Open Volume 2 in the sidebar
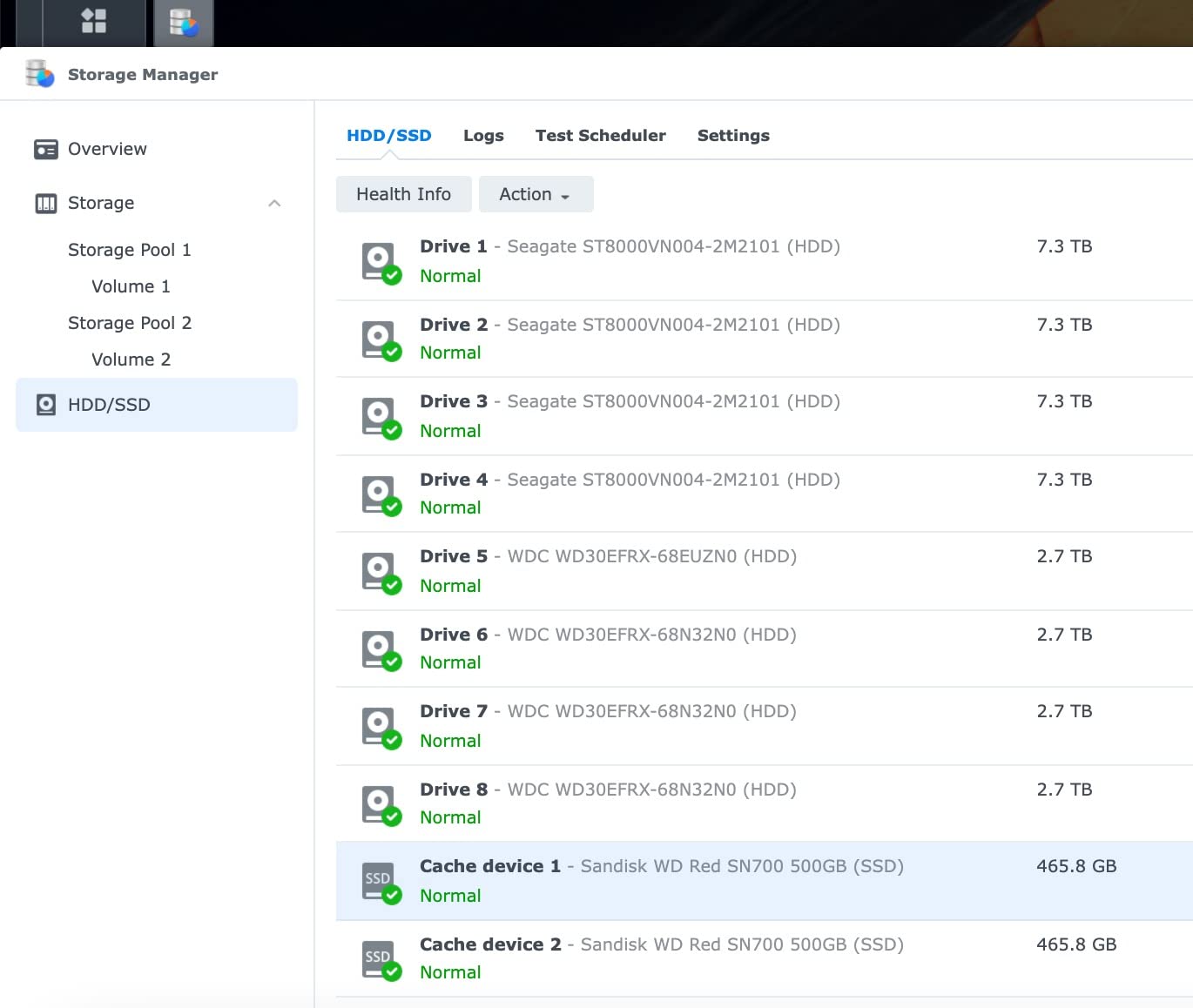Image resolution: width=1193 pixels, height=1008 pixels. 131,360
